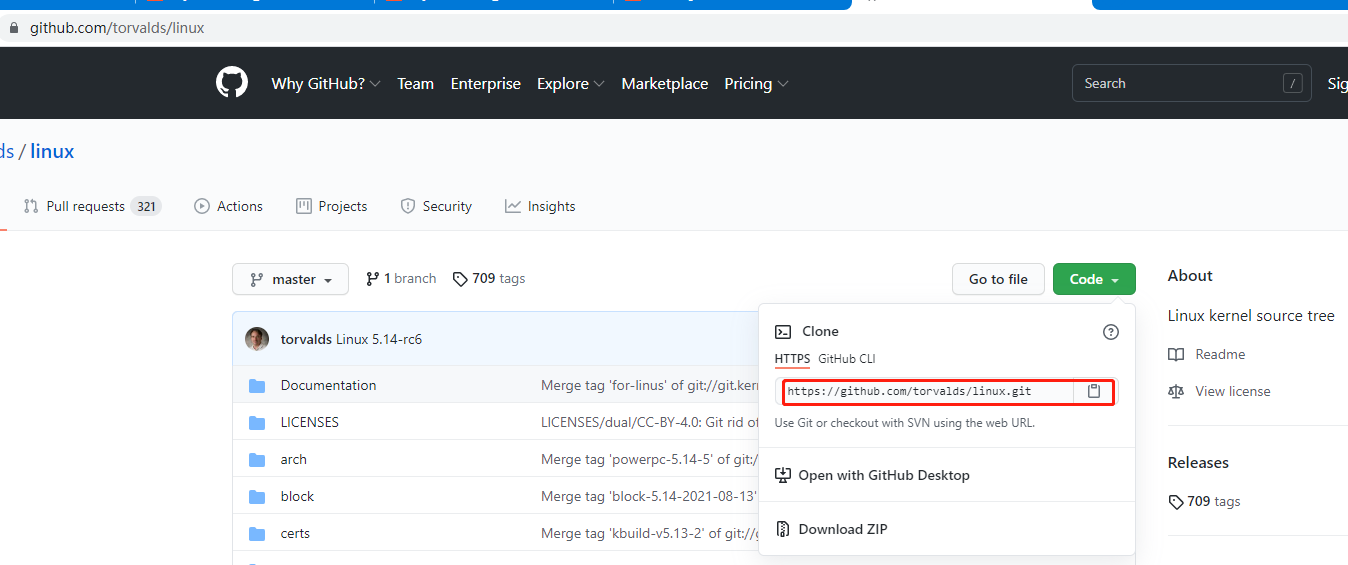The width and height of the screenshot is (1348, 565).
Task: Open the Team page
Action: (x=415, y=84)
